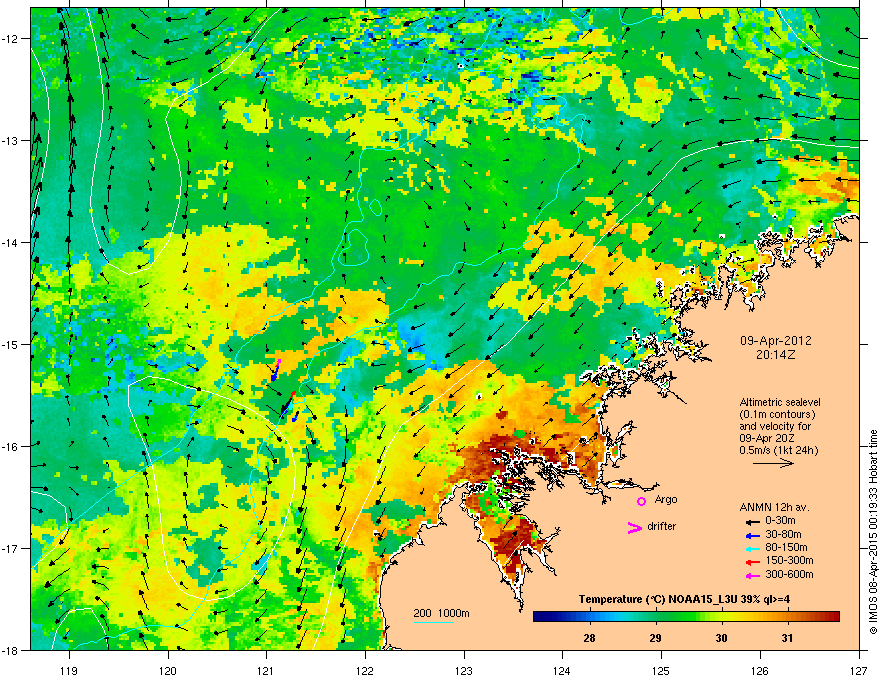The width and height of the screenshot is (880, 680).
Task: Click the 0.5m/s velocity scale arrow
Action: pyautogui.click(x=773, y=463)
